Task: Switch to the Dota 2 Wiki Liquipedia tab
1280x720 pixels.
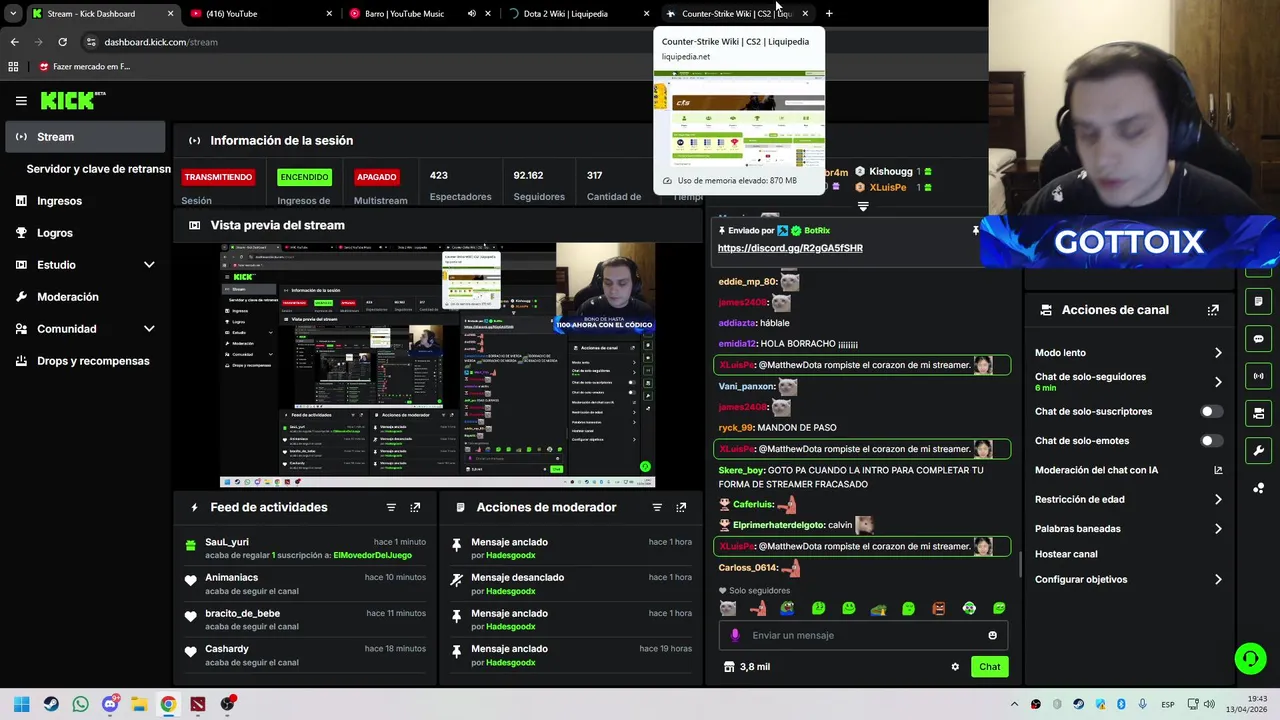Action: [x=578, y=14]
